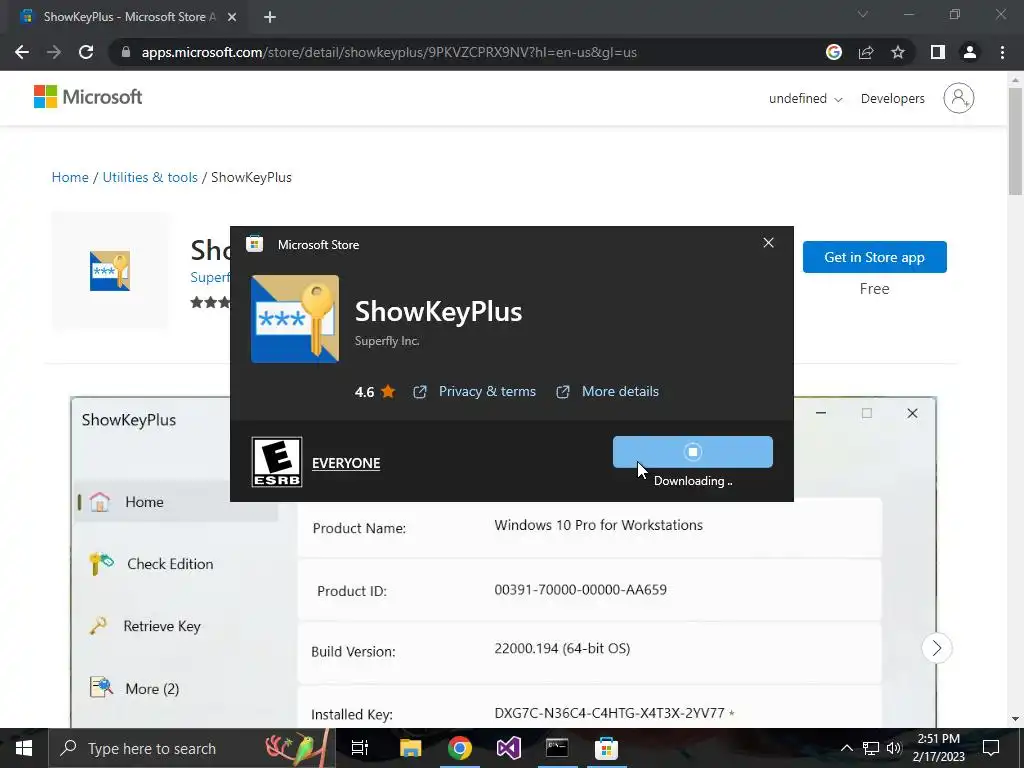Open the Chrome profile icon
Viewport: 1024px width, 768px height.
(970, 52)
